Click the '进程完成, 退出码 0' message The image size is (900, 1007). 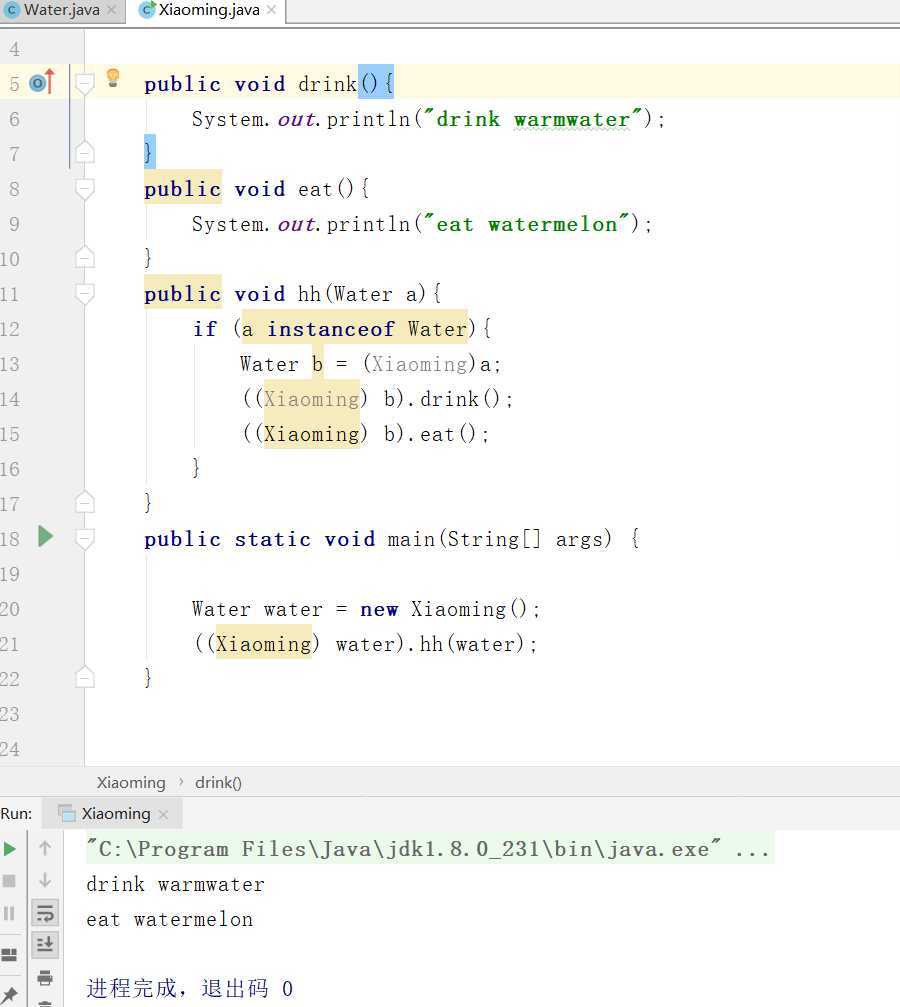pyautogui.click(x=190, y=988)
